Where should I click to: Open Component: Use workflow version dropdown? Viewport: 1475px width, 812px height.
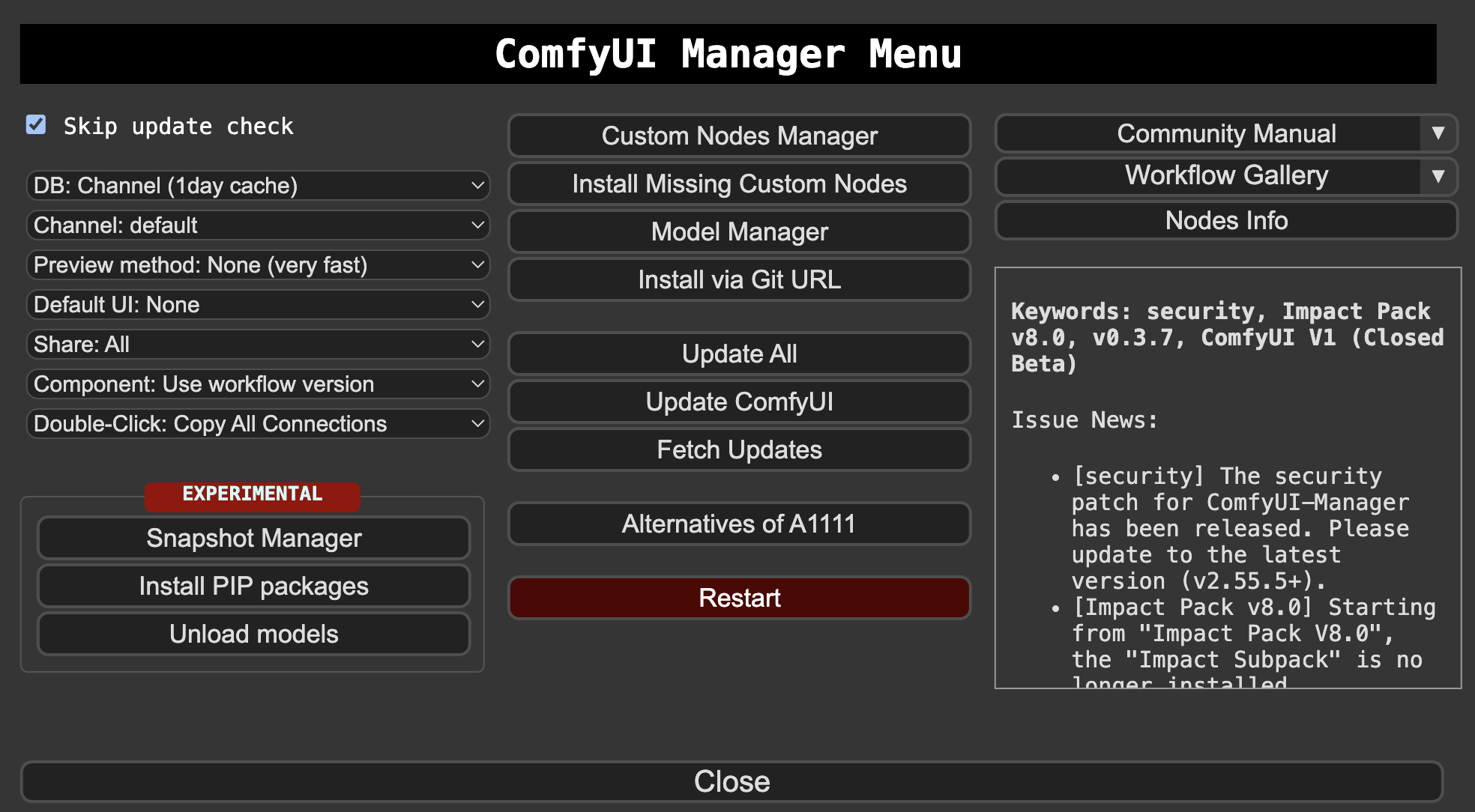(x=258, y=384)
